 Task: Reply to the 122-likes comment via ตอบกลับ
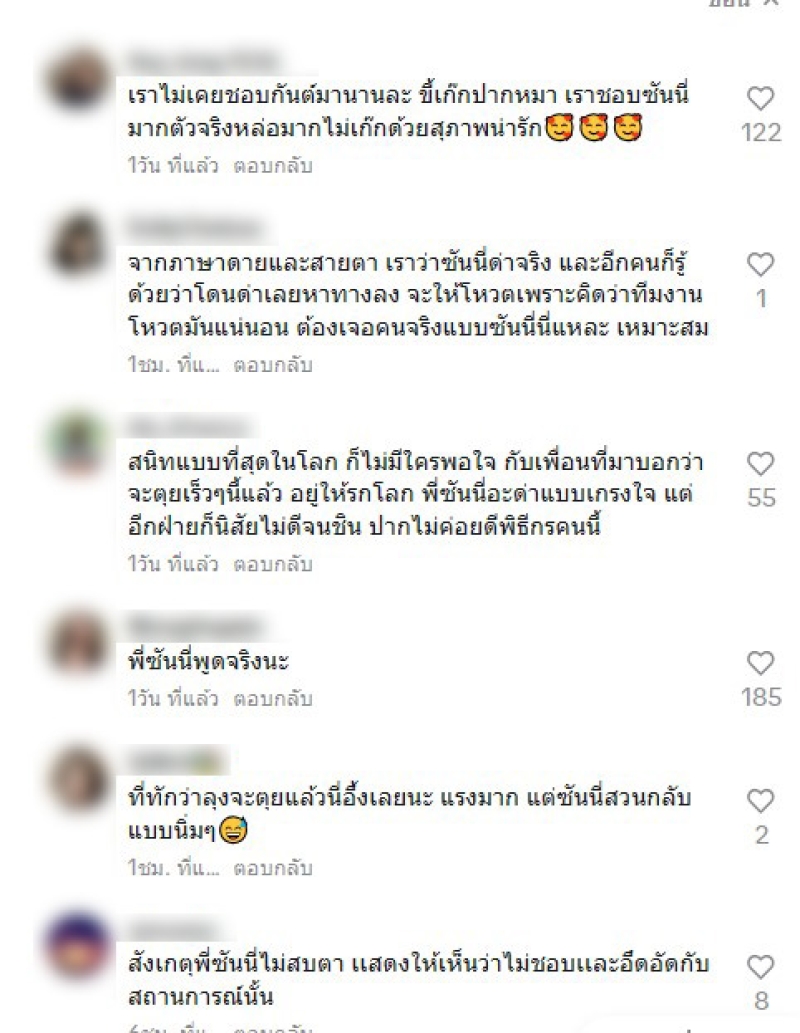click(273, 165)
